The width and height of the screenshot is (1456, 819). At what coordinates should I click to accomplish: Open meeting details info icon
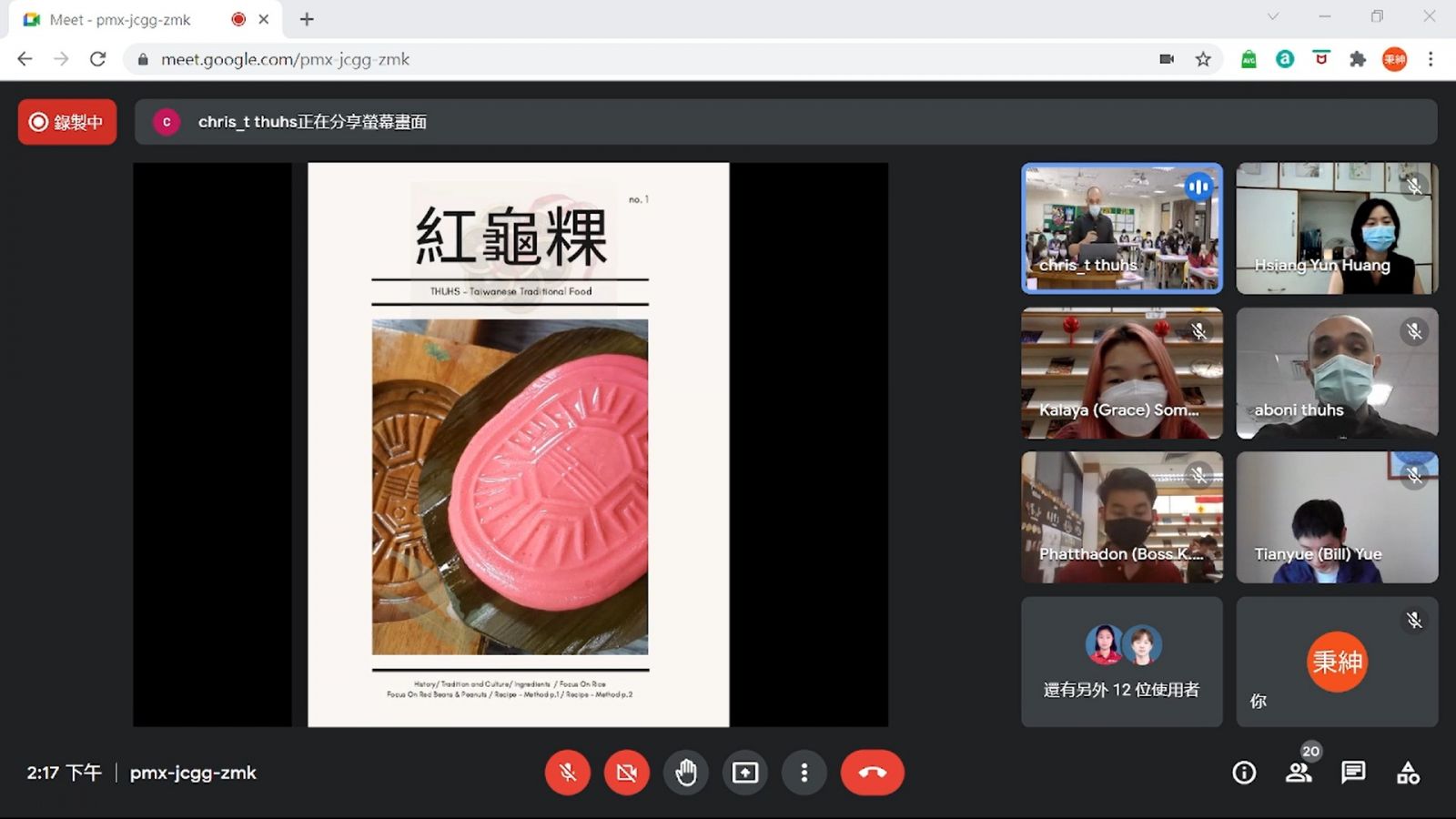(x=1244, y=773)
